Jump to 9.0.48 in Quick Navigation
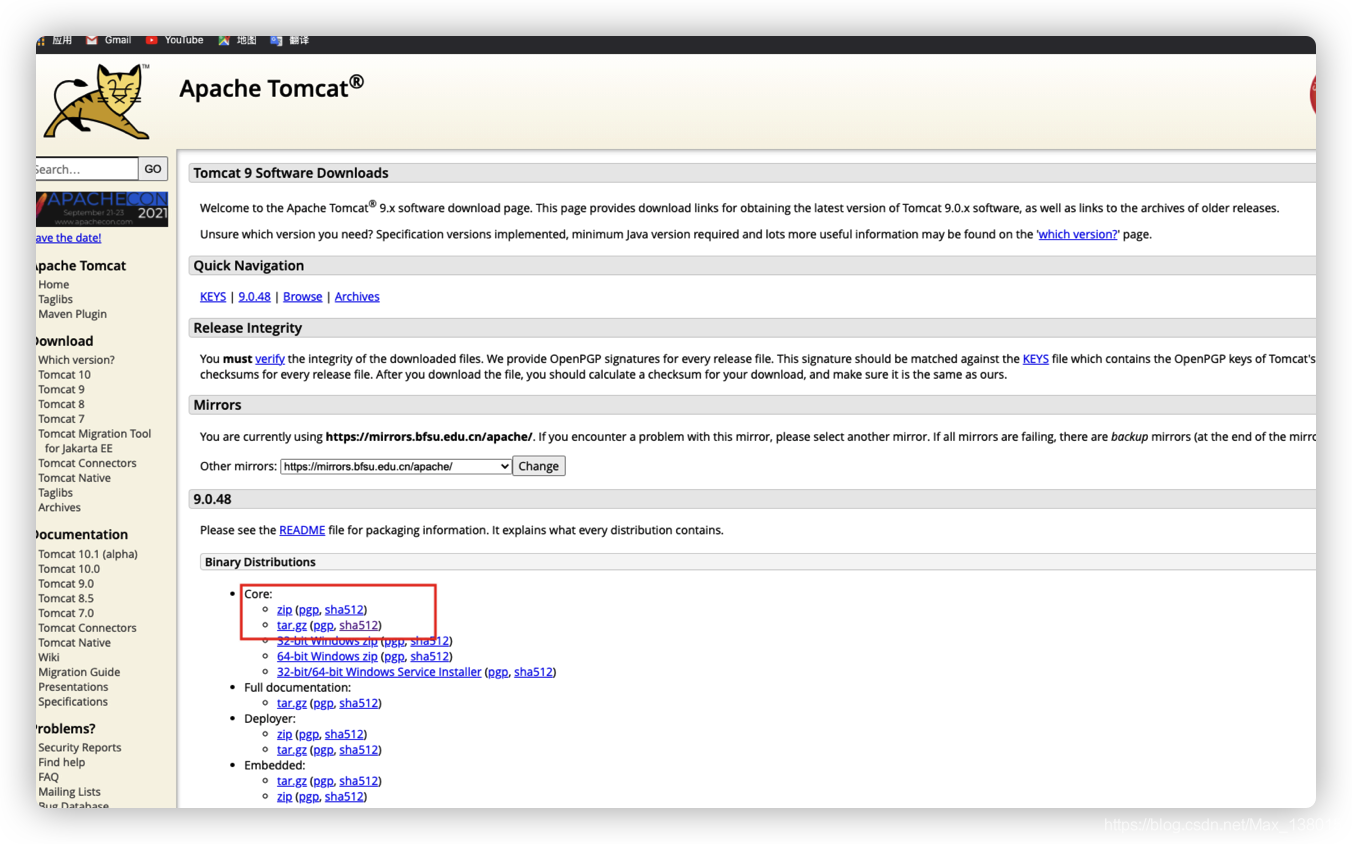The height and width of the screenshot is (844, 1352). [x=254, y=297]
